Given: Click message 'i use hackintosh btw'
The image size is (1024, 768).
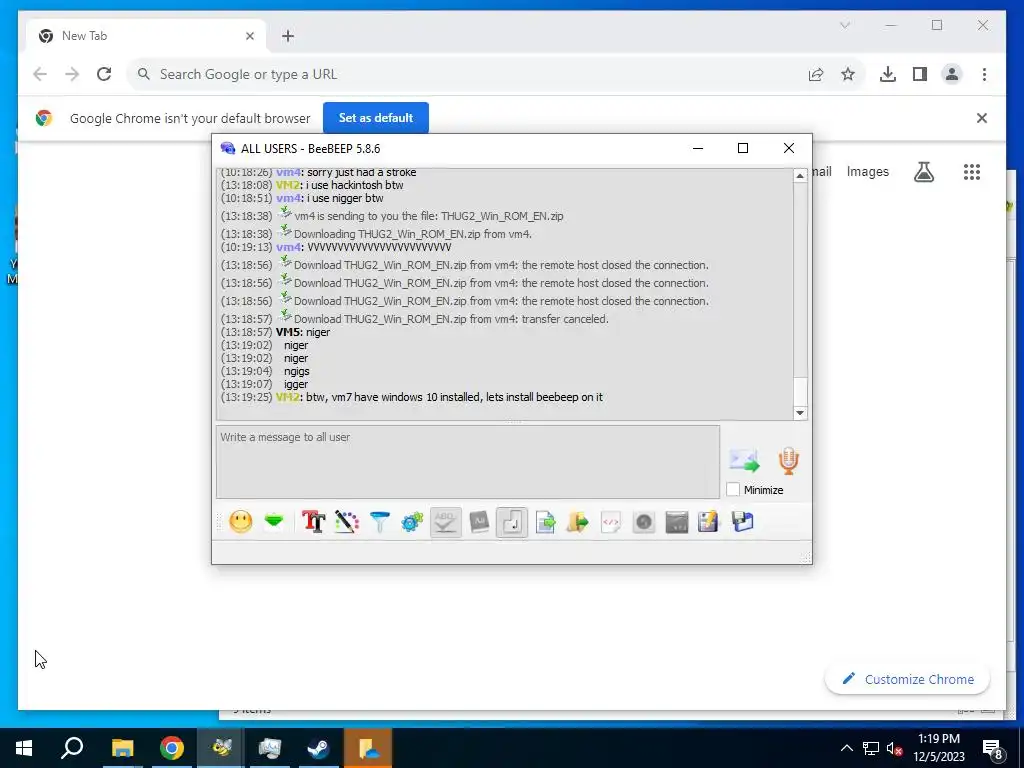Looking at the screenshot, I should tap(355, 185).
